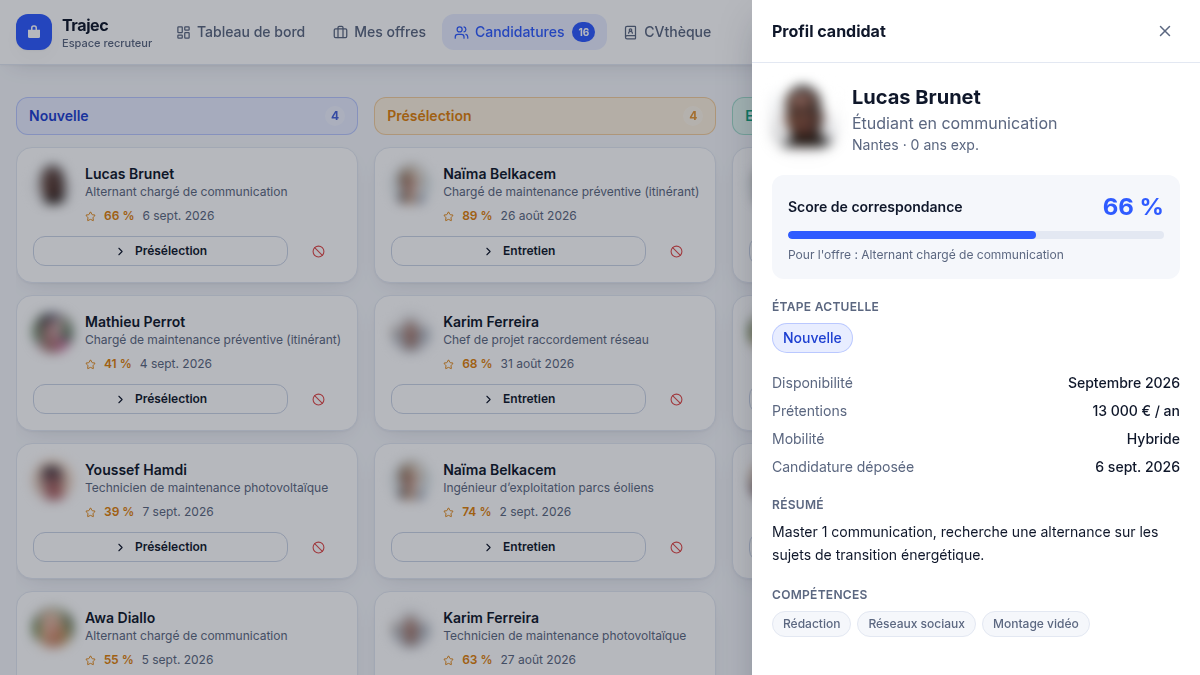The height and width of the screenshot is (675, 1200).
Task: Click star icon on Lucas Brunet card
Action: pyautogui.click(x=91, y=216)
